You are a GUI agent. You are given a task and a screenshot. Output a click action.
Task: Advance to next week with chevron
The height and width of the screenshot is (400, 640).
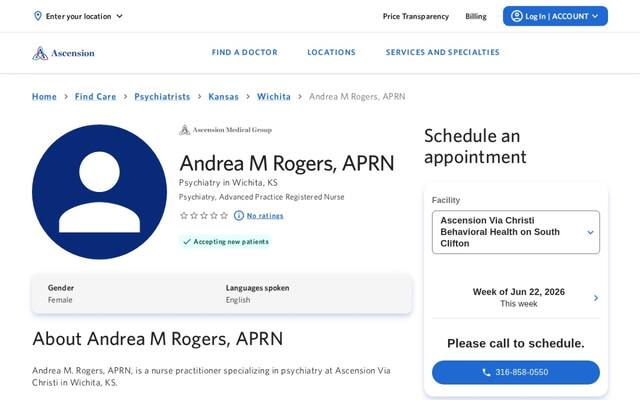point(596,298)
